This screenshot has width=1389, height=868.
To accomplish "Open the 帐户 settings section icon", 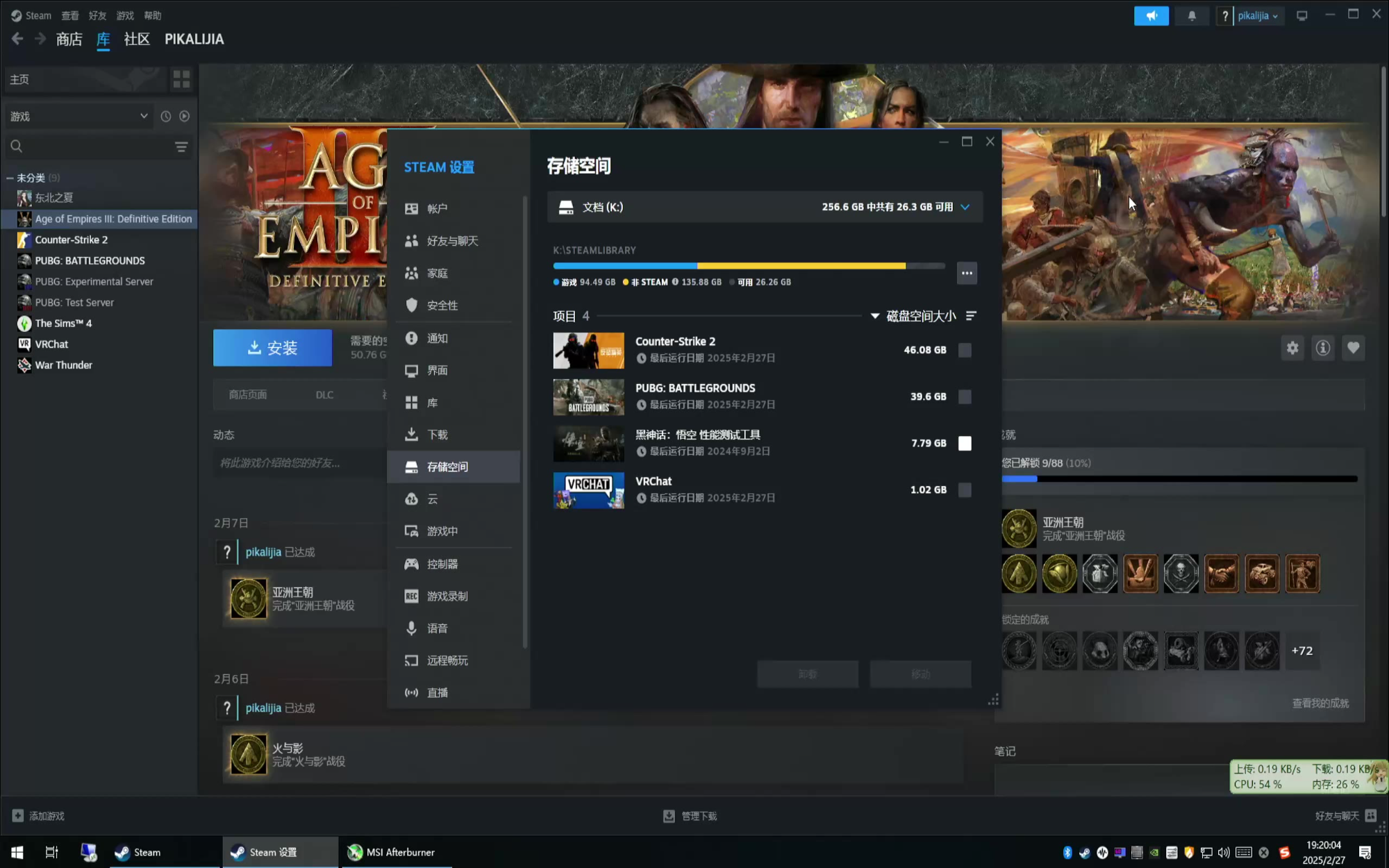I will [412, 208].
